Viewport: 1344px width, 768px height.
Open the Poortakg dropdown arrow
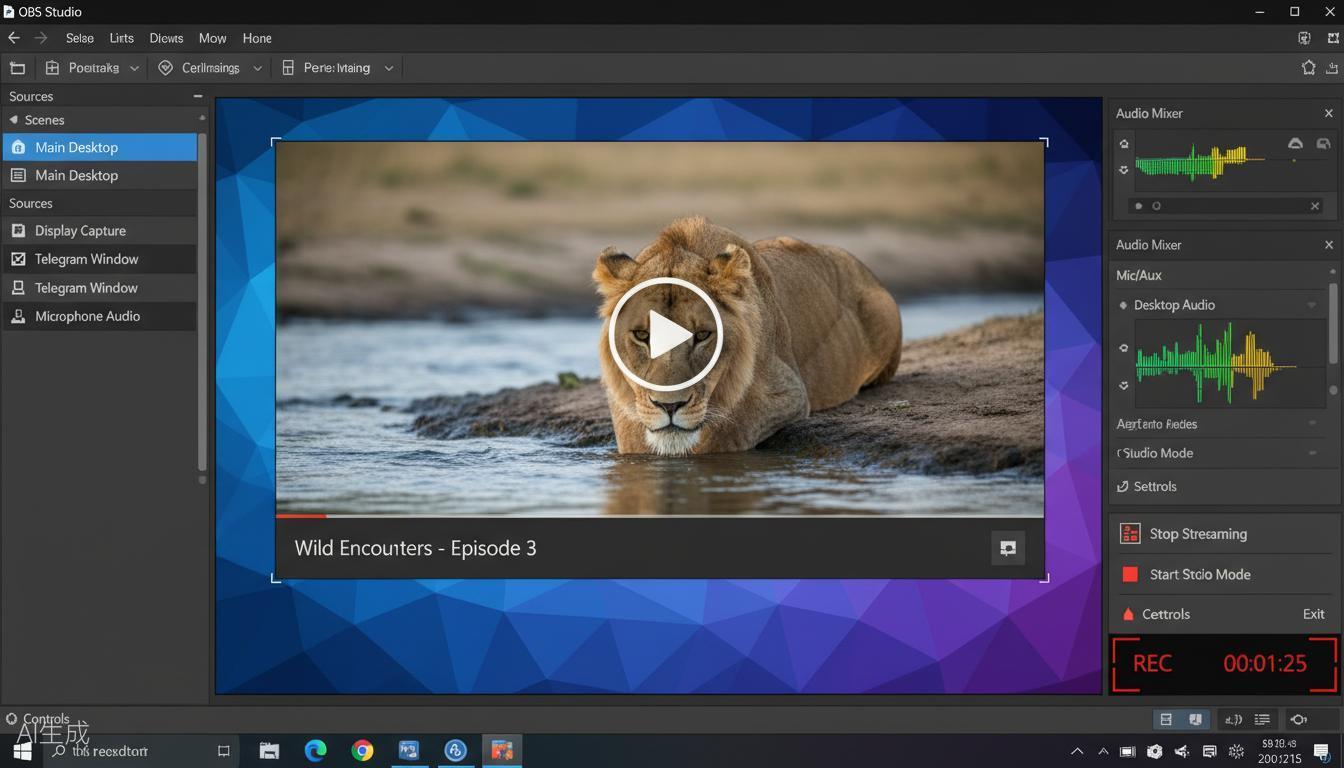point(134,68)
